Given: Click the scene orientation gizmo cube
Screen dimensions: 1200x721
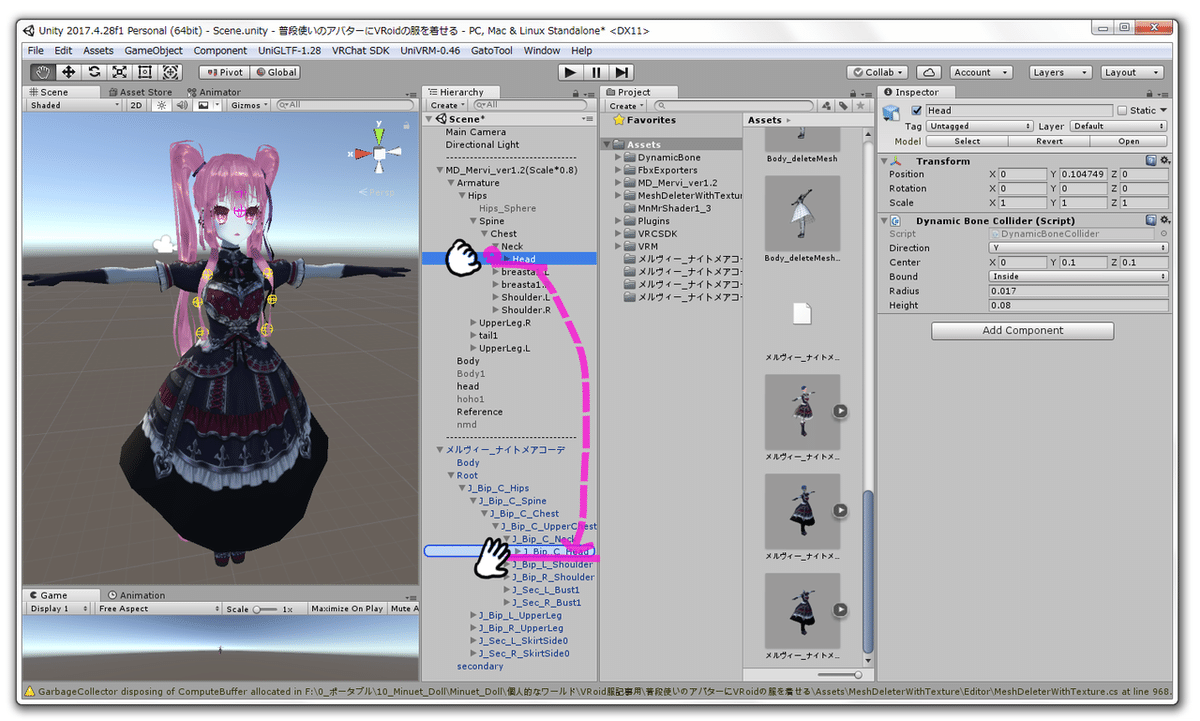Looking at the screenshot, I should click(x=379, y=153).
